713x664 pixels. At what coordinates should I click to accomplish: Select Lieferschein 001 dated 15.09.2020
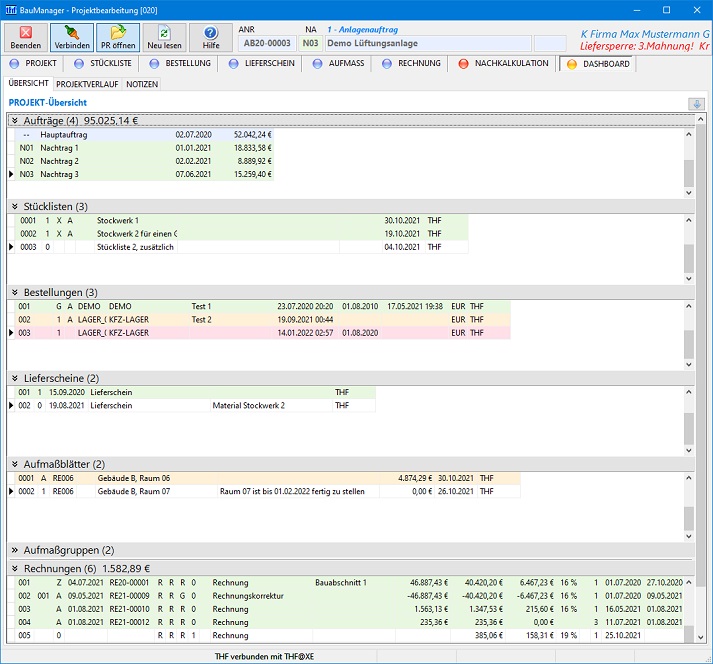tap(196, 392)
